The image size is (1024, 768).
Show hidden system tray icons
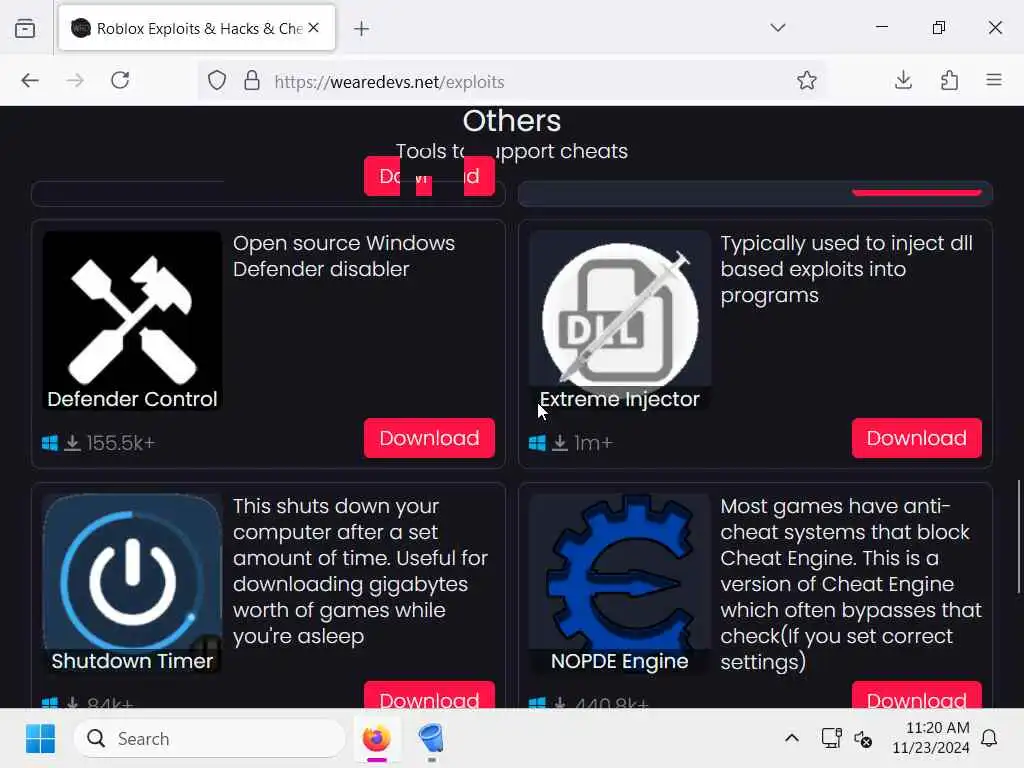tap(792, 739)
